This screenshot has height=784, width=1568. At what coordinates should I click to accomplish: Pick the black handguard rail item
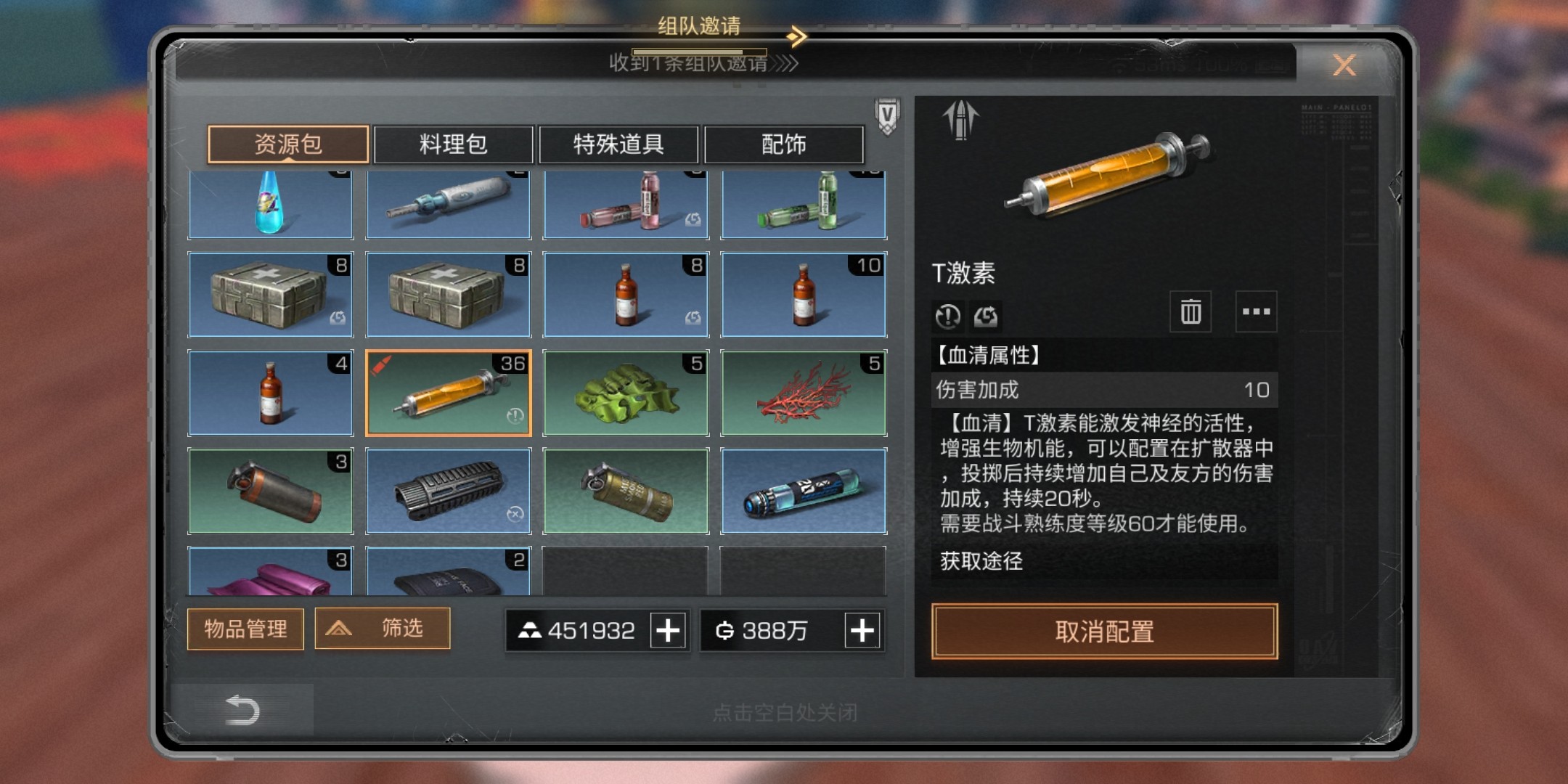click(449, 491)
